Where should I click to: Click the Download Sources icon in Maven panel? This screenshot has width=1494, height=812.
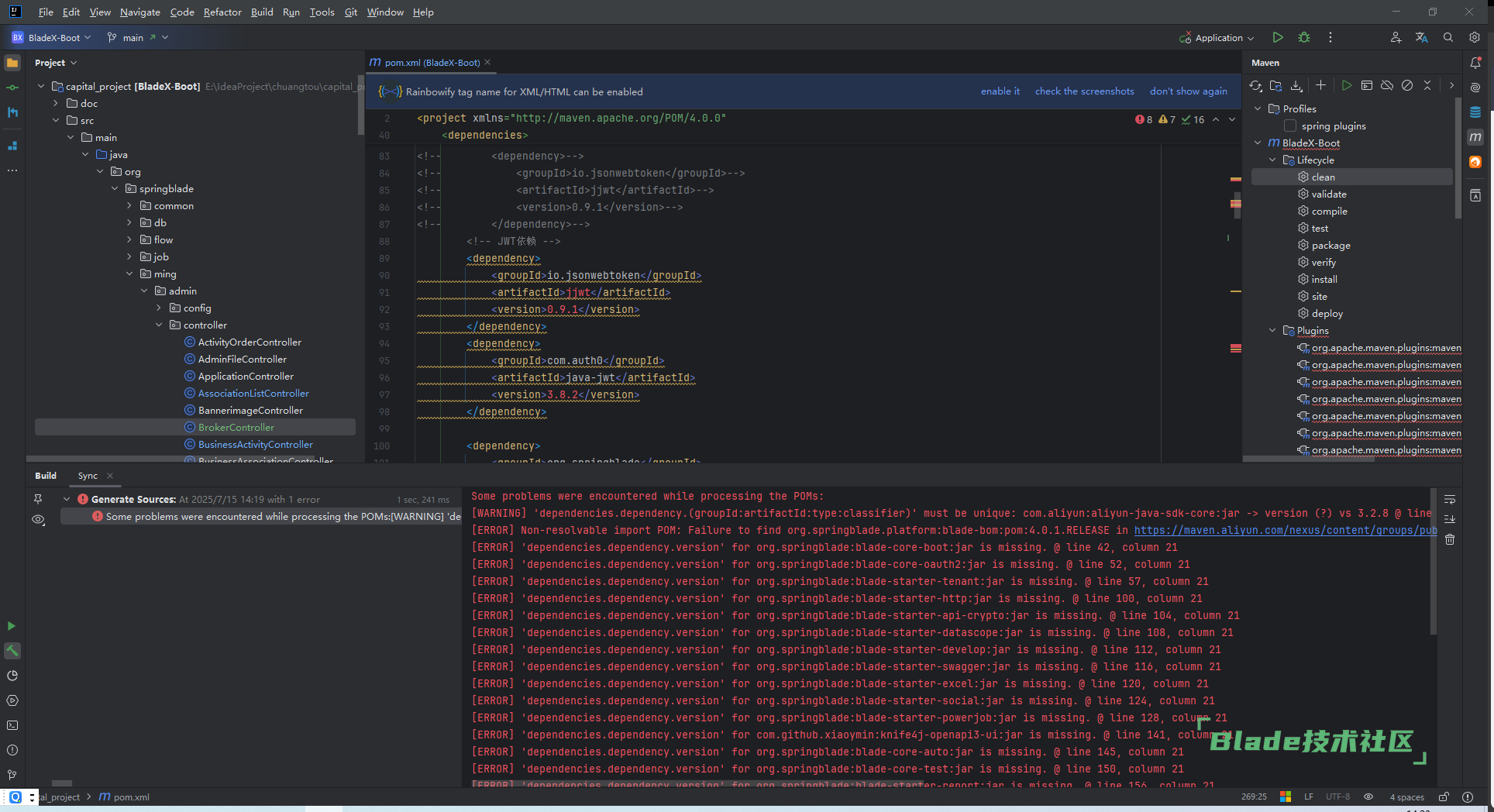pos(1296,85)
